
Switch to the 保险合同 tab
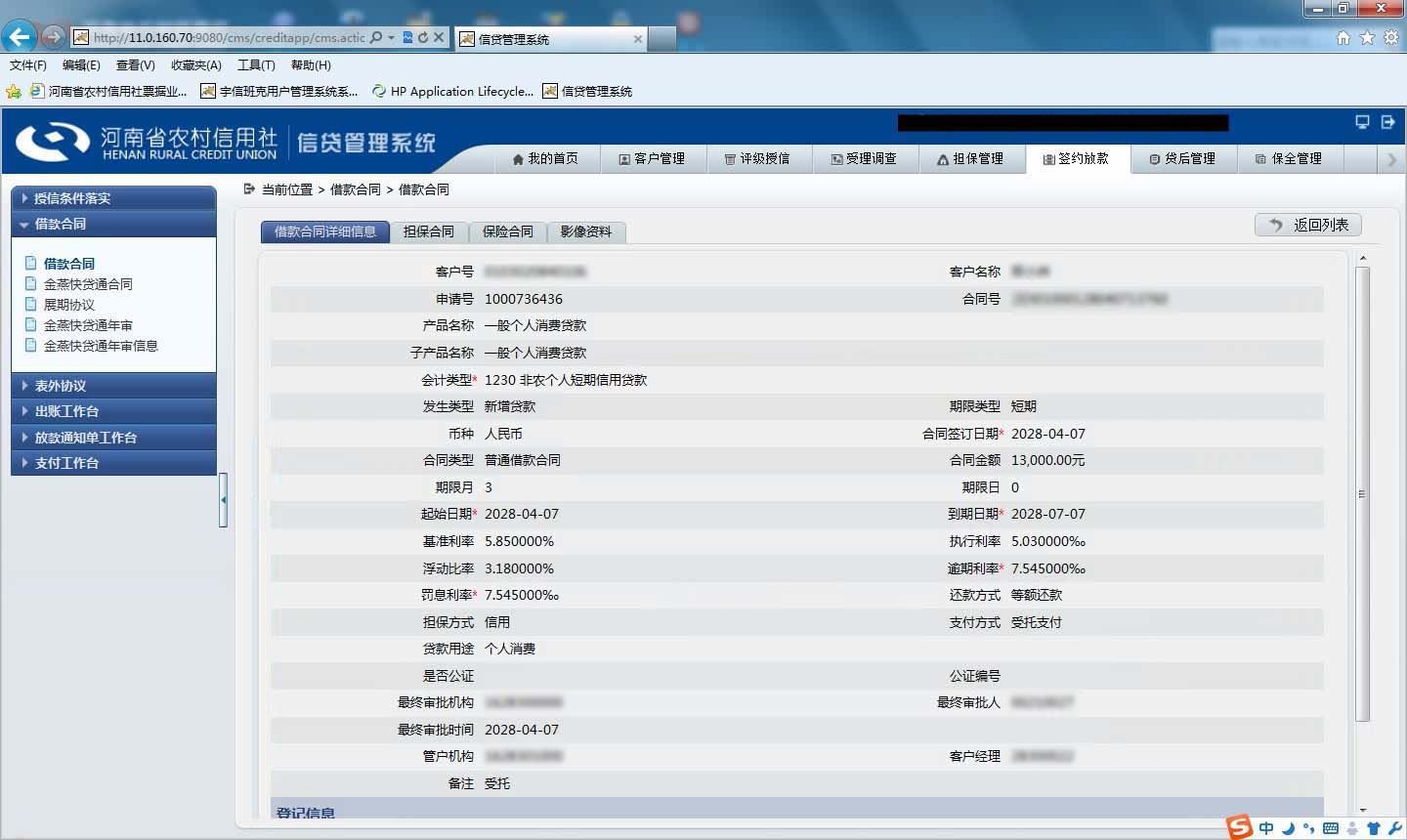pos(508,231)
